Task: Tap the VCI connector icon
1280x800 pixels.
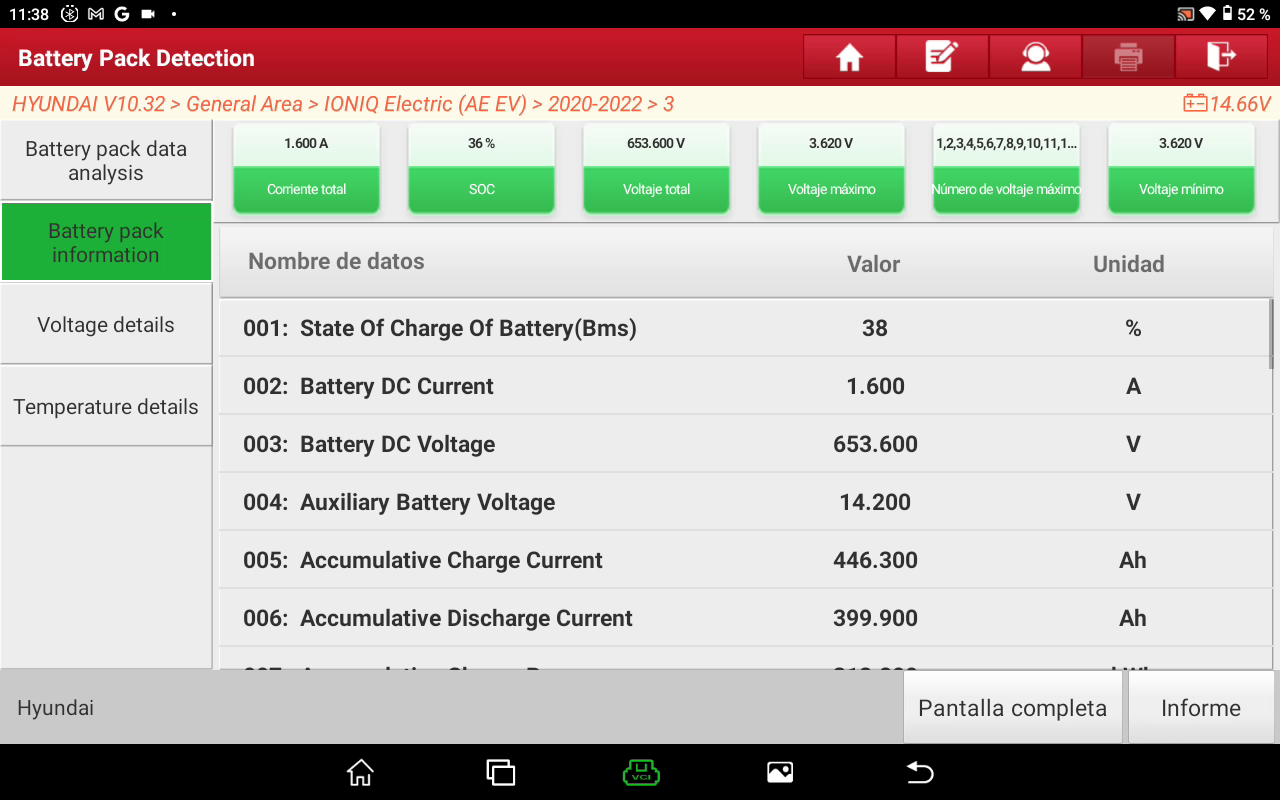Action: pyautogui.click(x=641, y=772)
